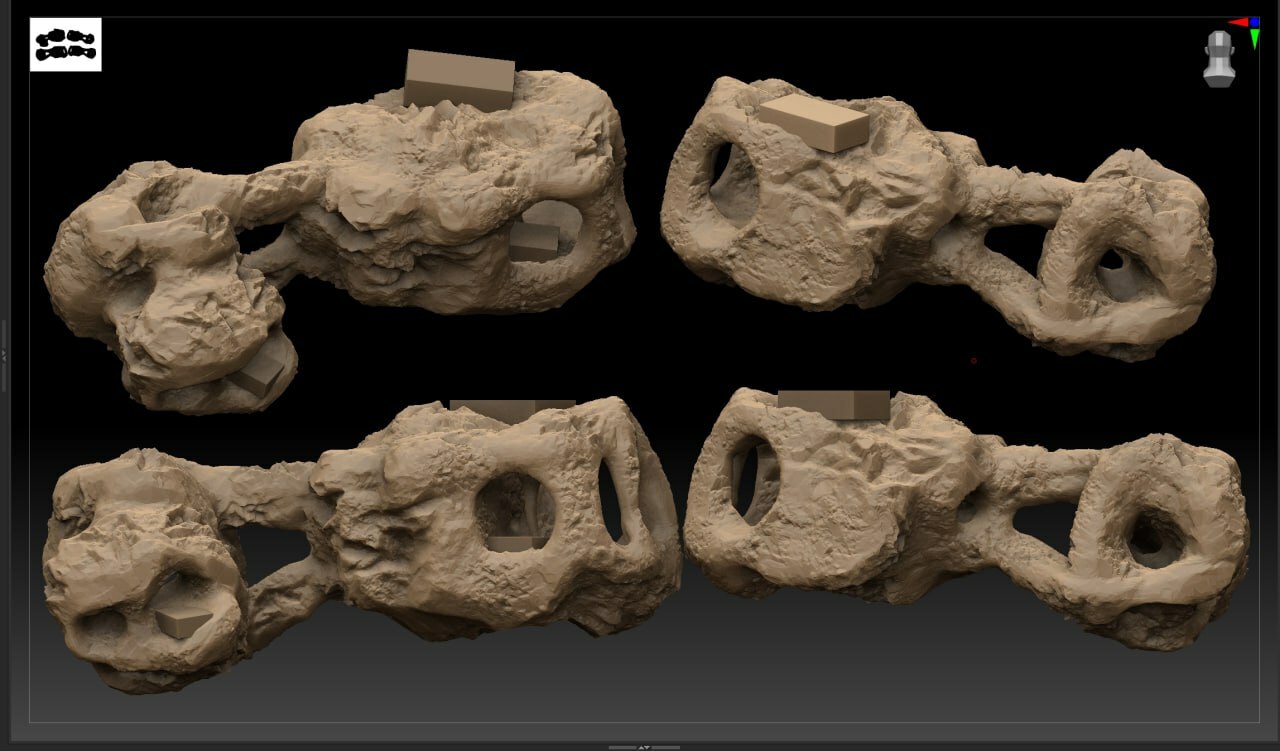Select the box atop the top-right rock
Screen dimensions: 1280x751
[x=814, y=122]
